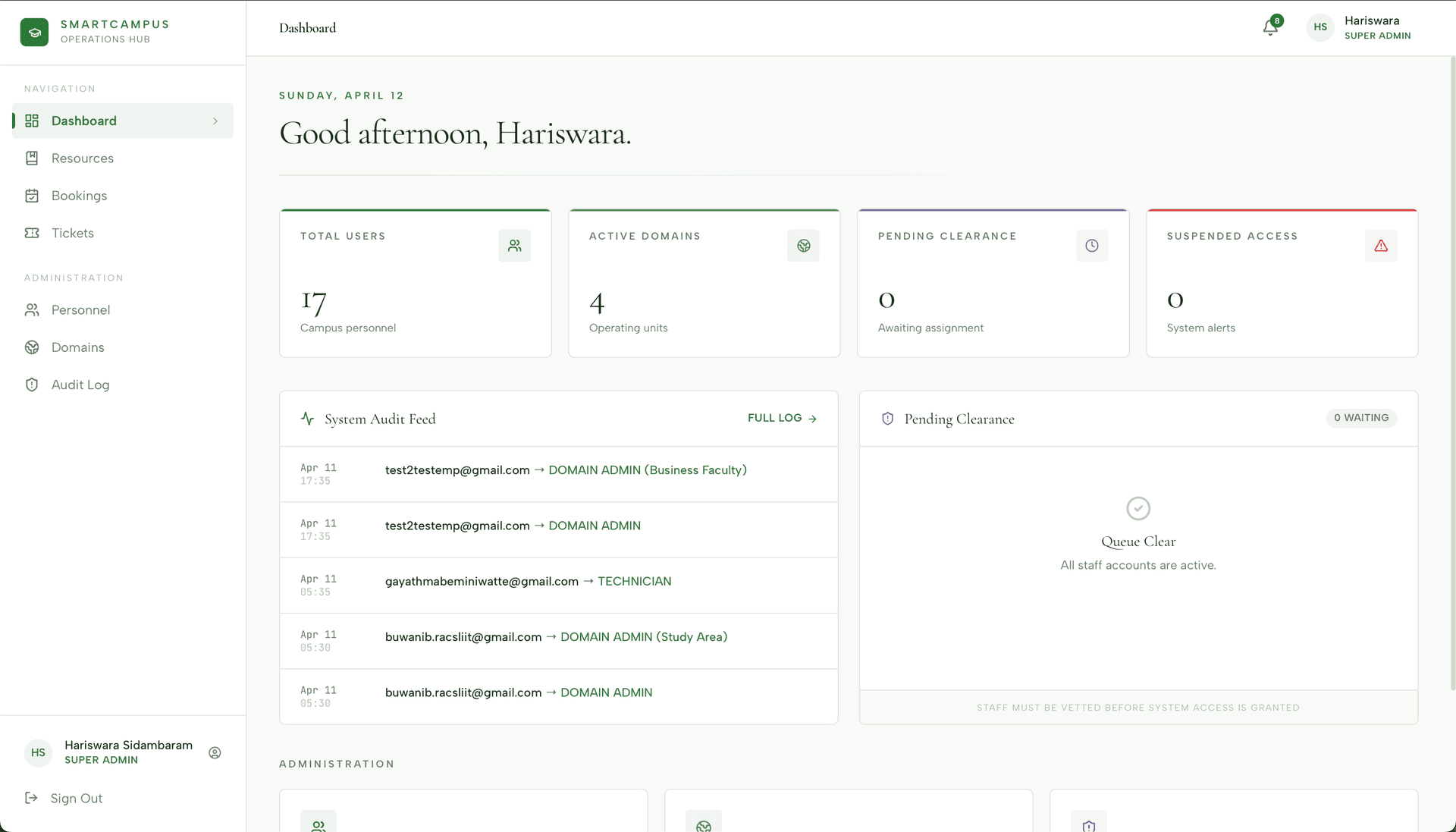Click the shield icon beside Pending Clearance heading
This screenshot has width=1456, height=832.
(x=888, y=419)
